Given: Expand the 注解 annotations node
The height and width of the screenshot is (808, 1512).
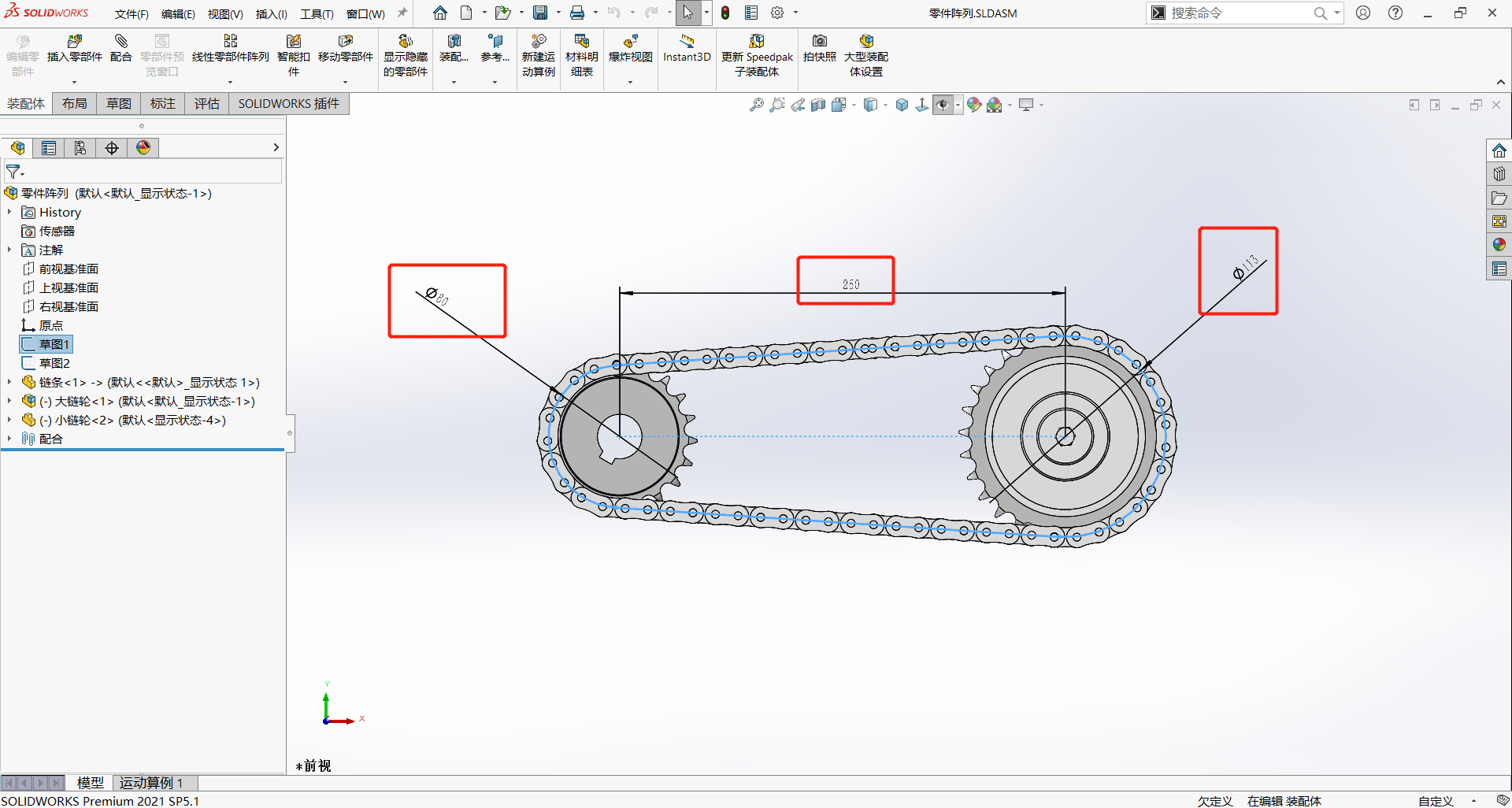Looking at the screenshot, I should pyautogui.click(x=9, y=250).
